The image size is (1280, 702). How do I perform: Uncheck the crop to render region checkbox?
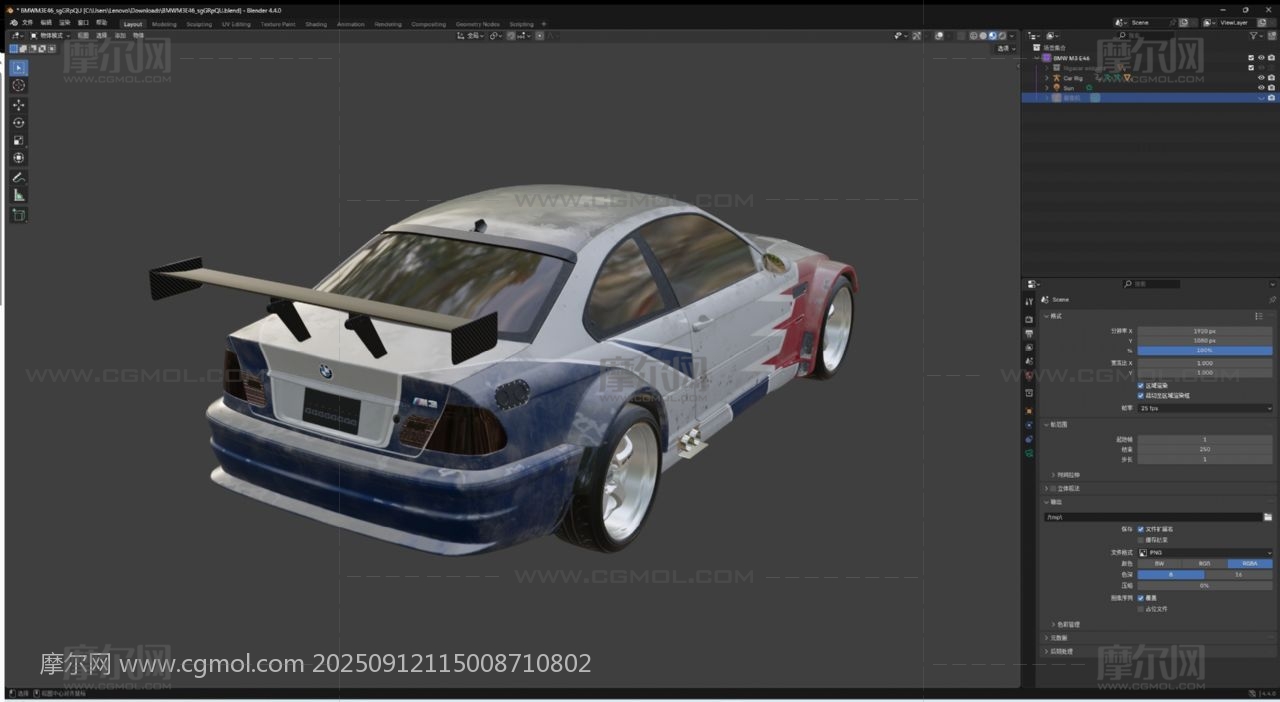coord(1141,395)
